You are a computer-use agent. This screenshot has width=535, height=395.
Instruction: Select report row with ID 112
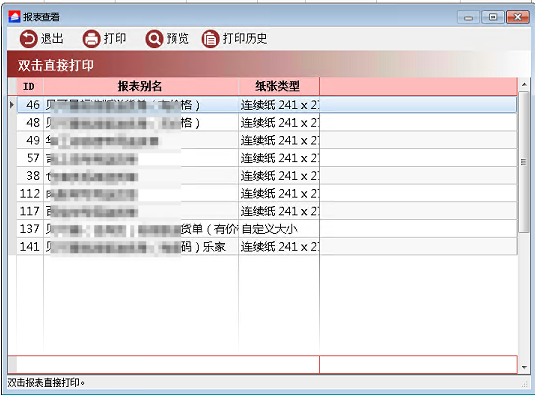[x=266, y=193]
